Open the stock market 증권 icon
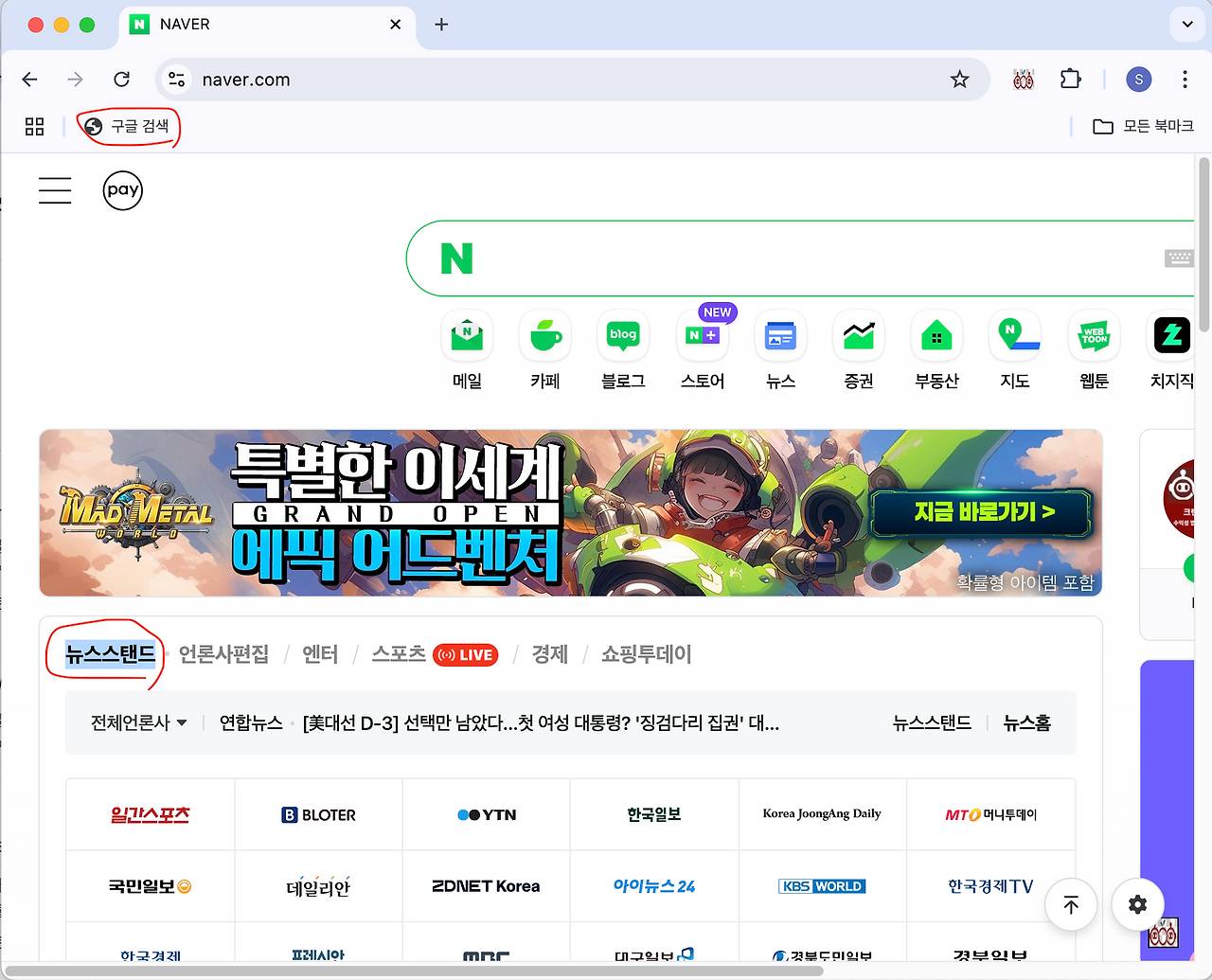The width and height of the screenshot is (1212, 980). 859,336
